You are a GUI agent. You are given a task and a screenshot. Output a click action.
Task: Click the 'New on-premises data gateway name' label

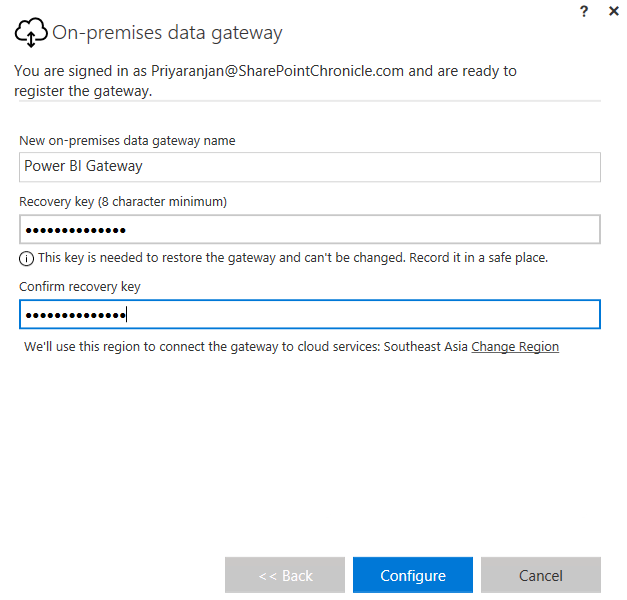[x=127, y=141]
